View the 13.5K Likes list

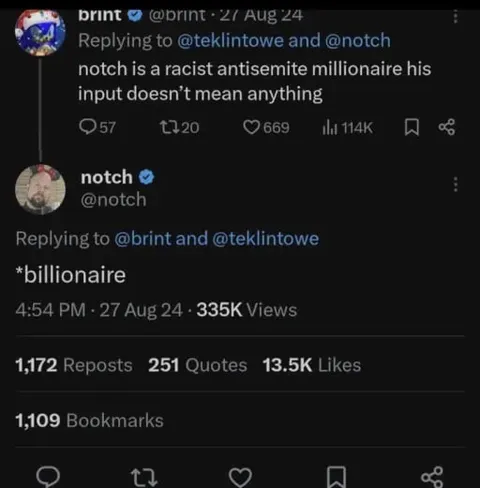tap(312, 365)
